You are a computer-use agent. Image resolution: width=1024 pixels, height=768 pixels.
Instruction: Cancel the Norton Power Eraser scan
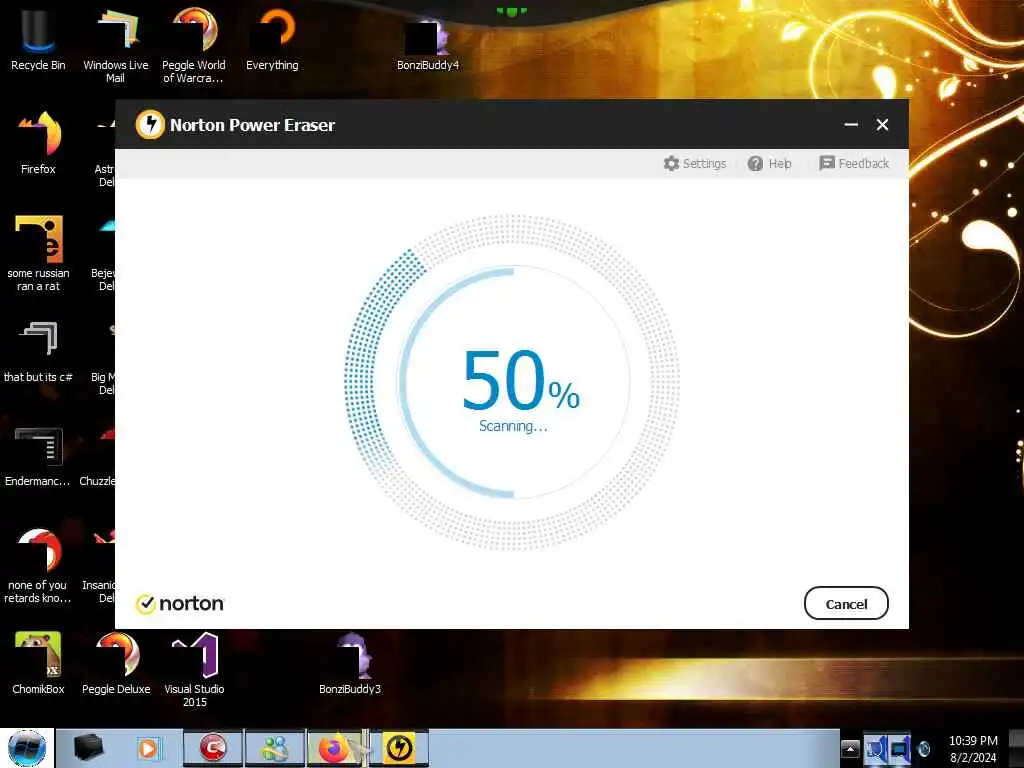(846, 603)
